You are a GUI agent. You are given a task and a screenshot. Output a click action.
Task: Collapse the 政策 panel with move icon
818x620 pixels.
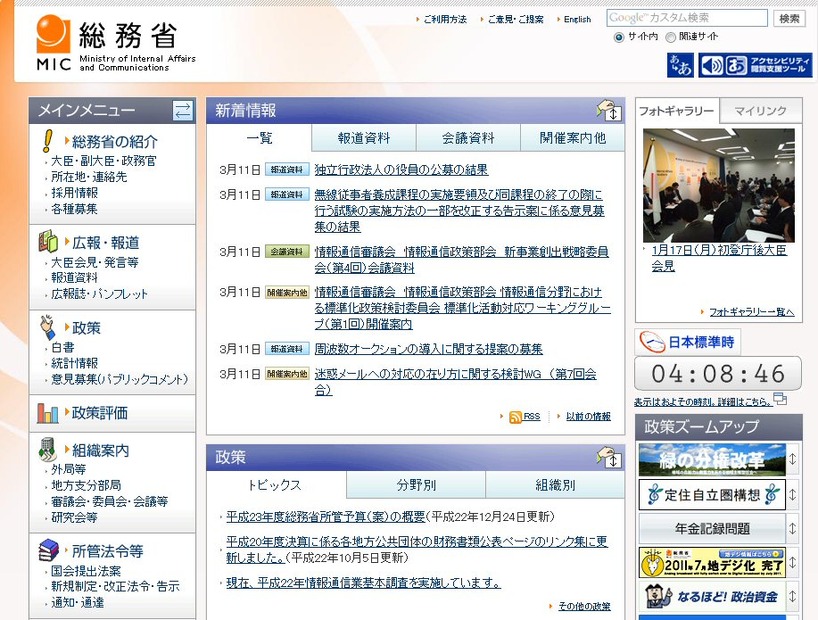(610, 457)
